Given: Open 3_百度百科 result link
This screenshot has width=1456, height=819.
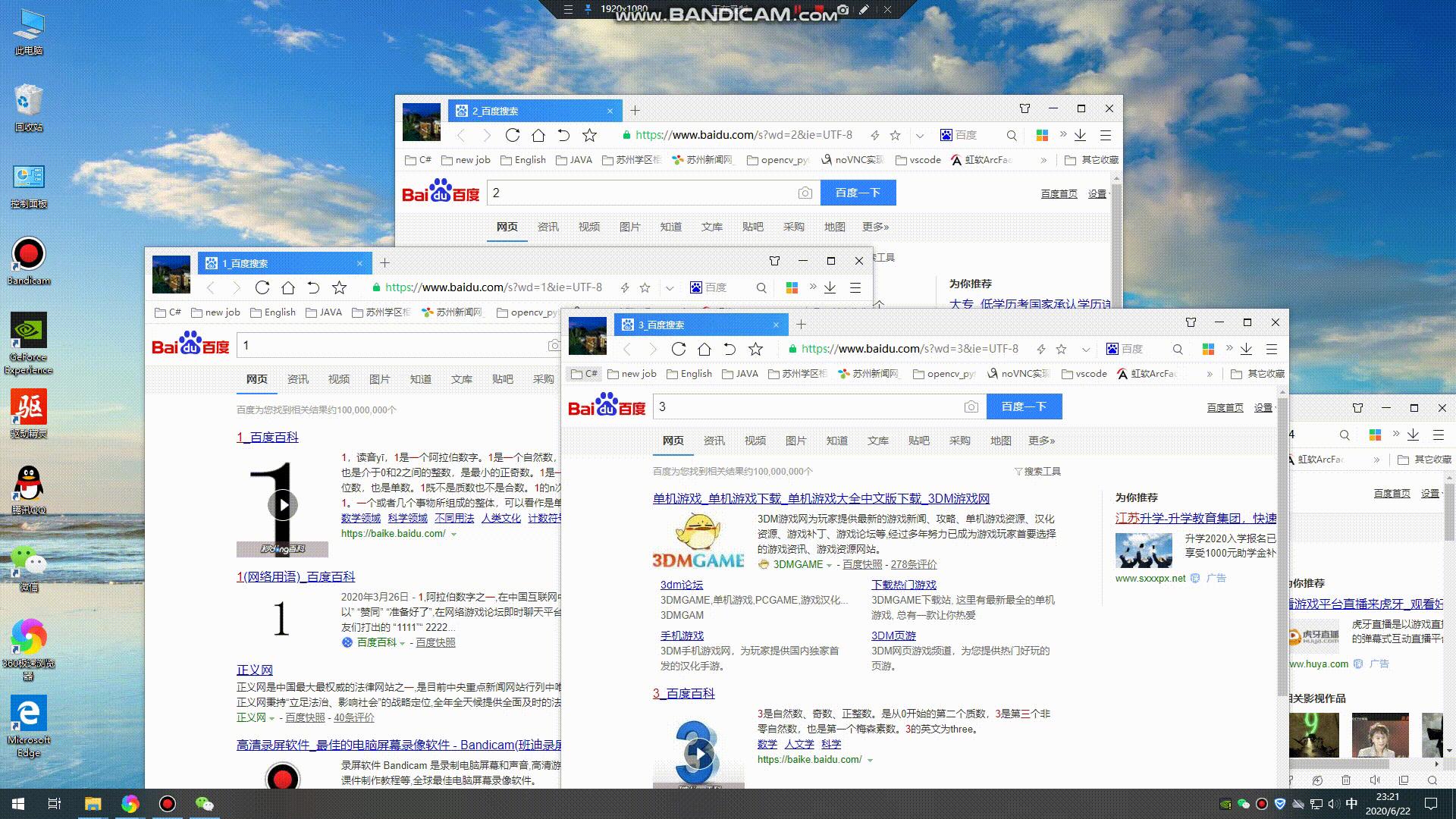Looking at the screenshot, I should (x=683, y=694).
